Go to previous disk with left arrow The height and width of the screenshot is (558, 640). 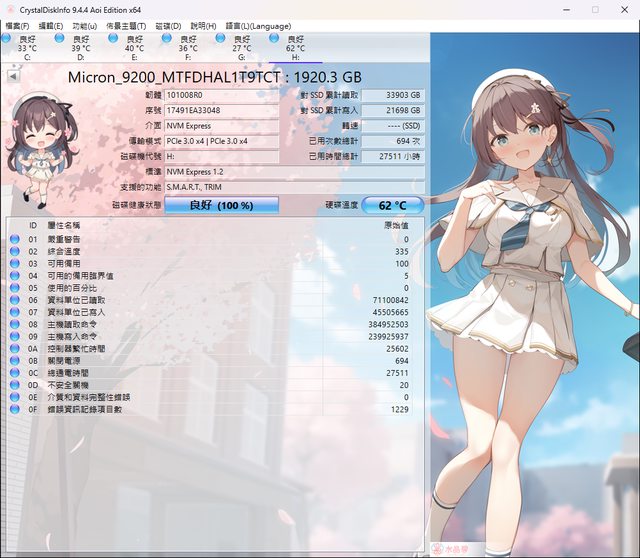[x=13, y=75]
